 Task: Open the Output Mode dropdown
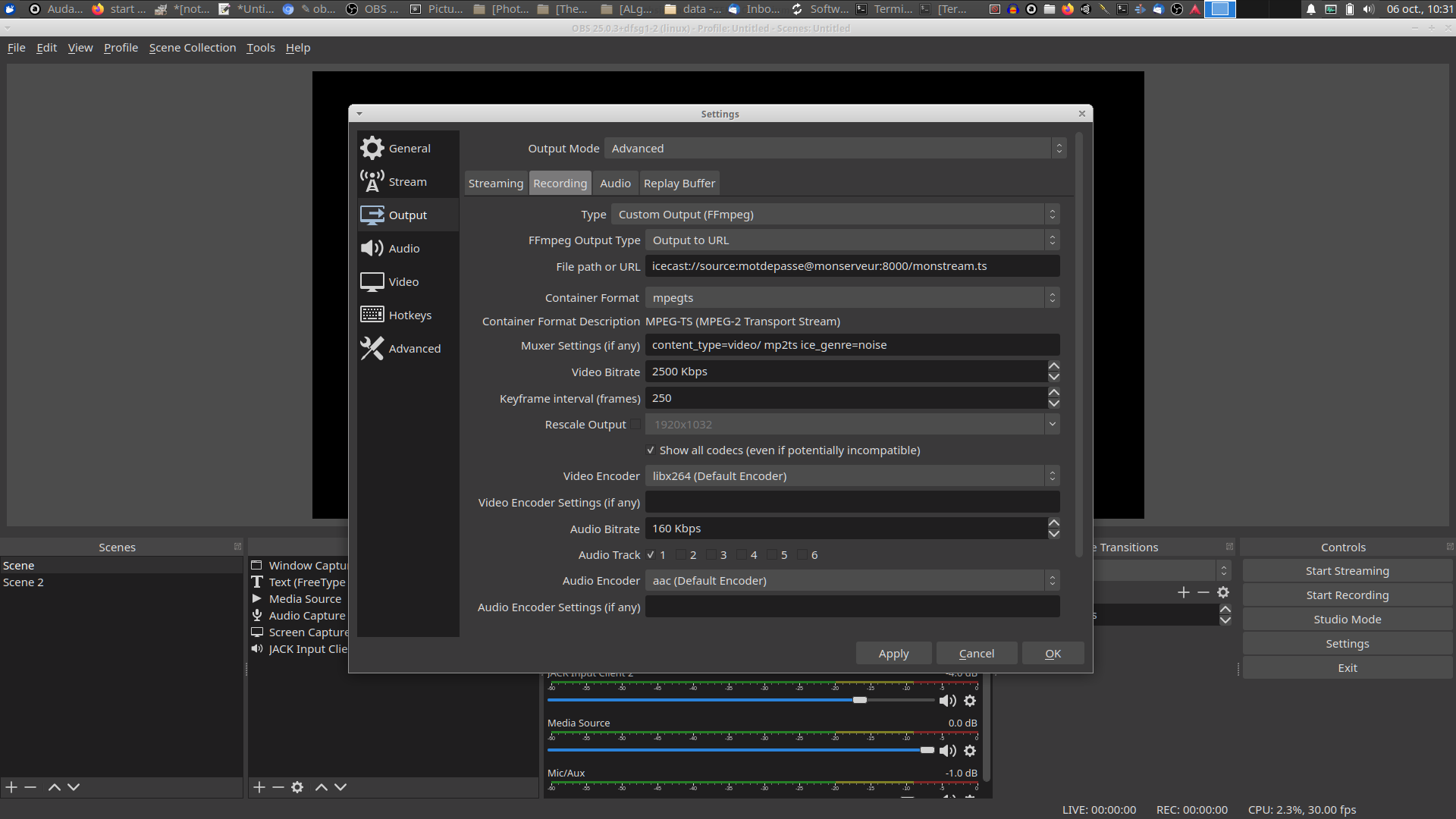pyautogui.click(x=834, y=149)
